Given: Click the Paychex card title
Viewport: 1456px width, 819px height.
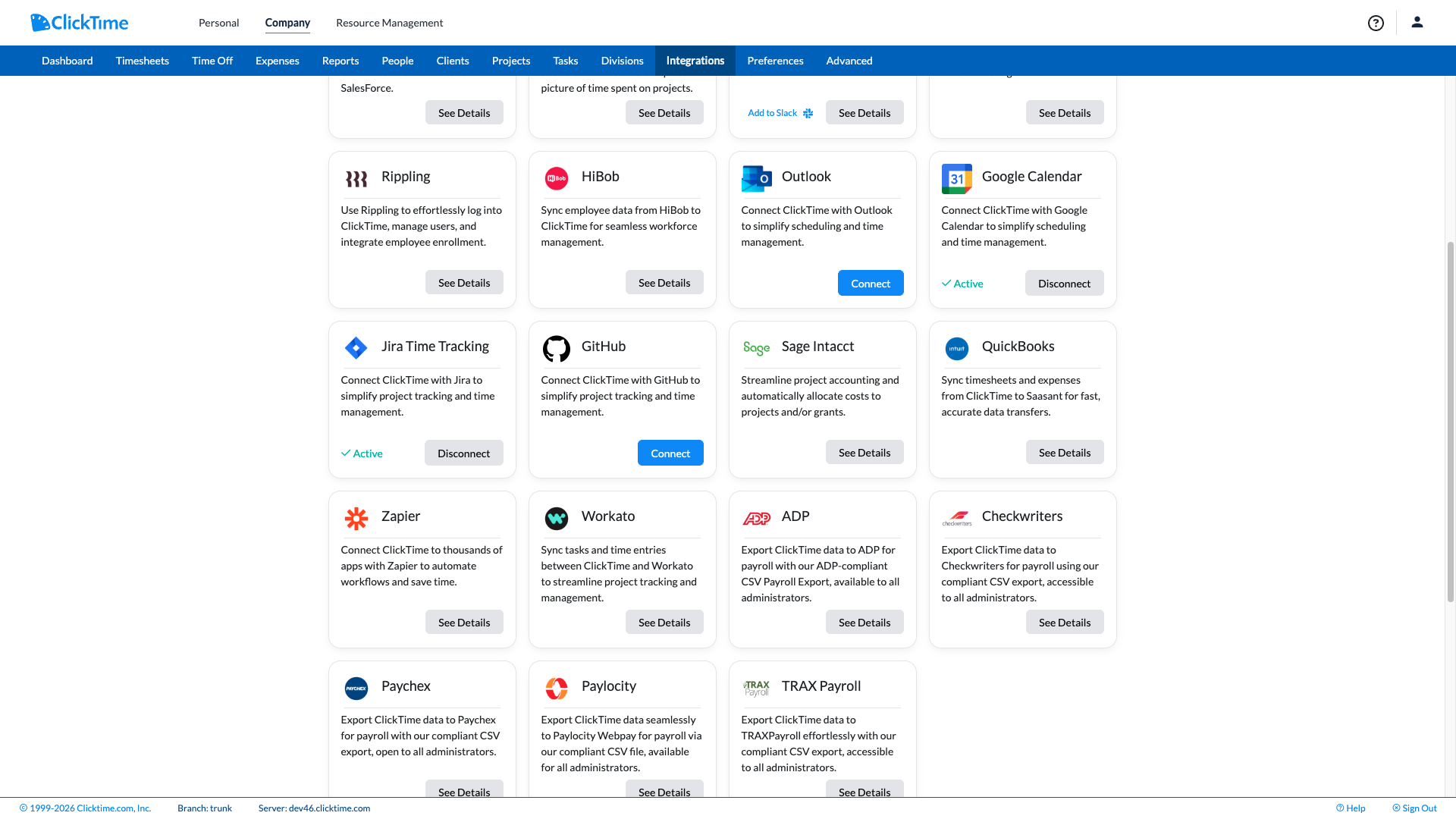Looking at the screenshot, I should (x=406, y=686).
